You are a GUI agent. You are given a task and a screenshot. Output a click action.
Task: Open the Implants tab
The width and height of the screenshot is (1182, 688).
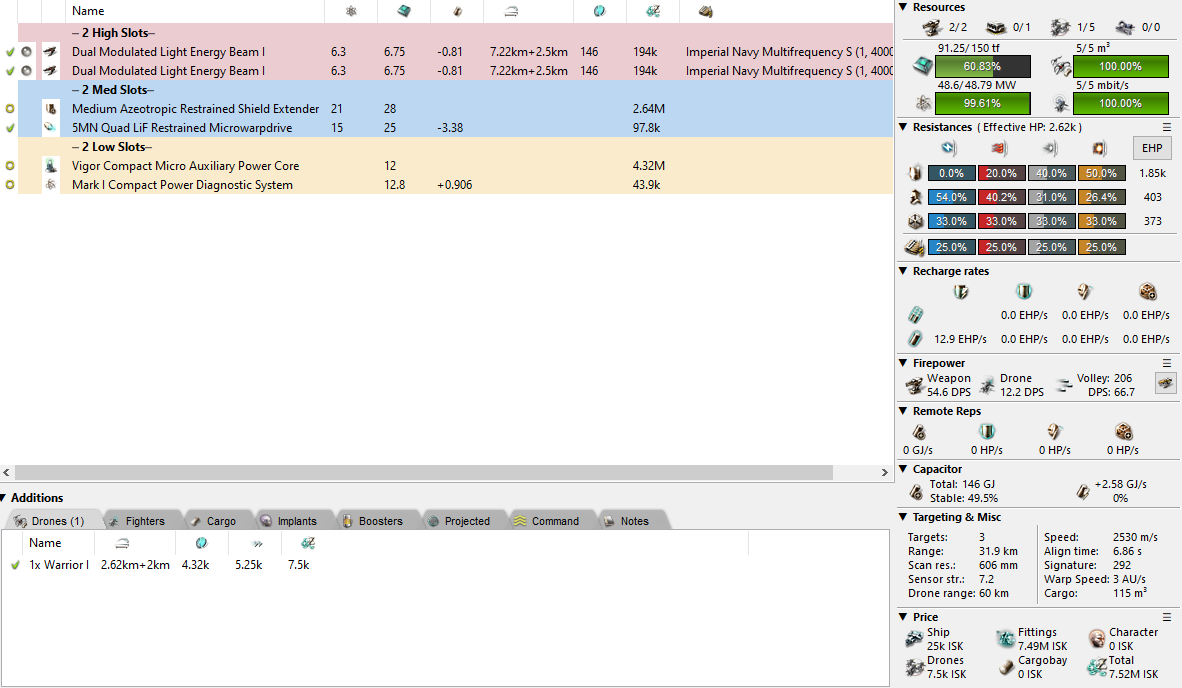pos(288,521)
